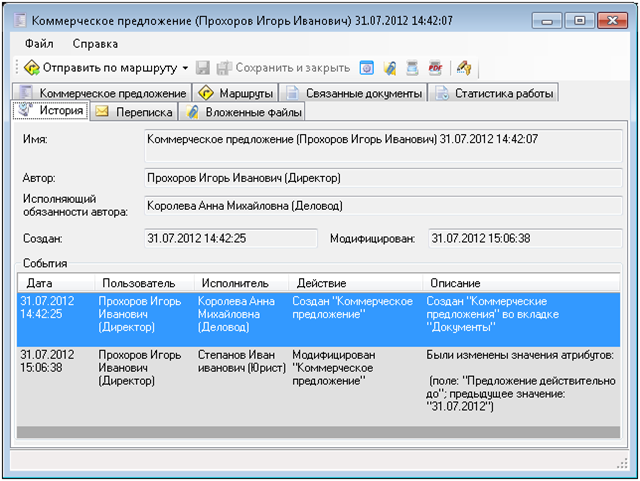Open the 'Статистика работы' tab
This screenshot has width=640, height=481.
point(493,93)
